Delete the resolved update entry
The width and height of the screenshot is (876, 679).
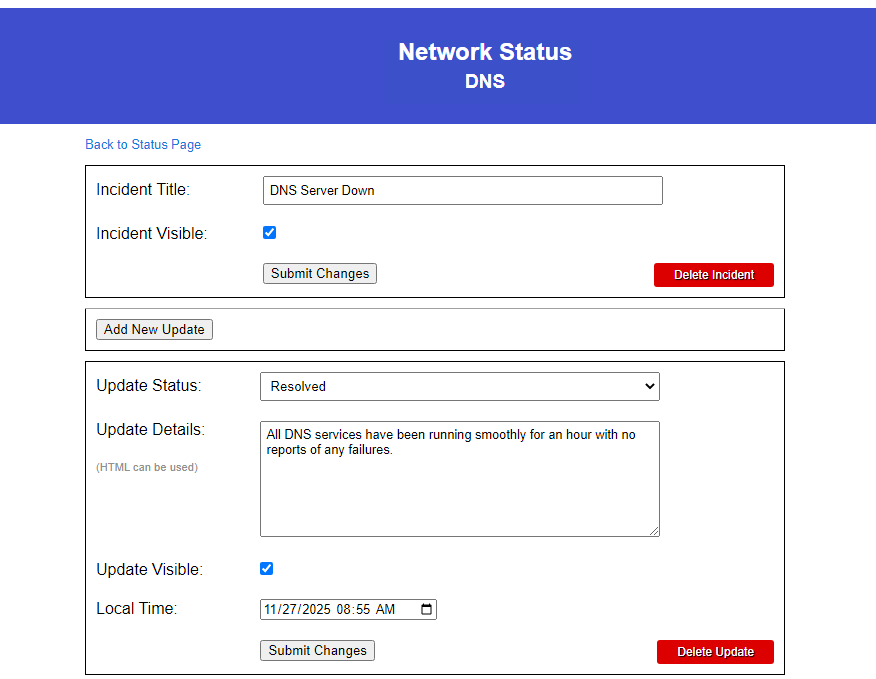pyautogui.click(x=715, y=651)
